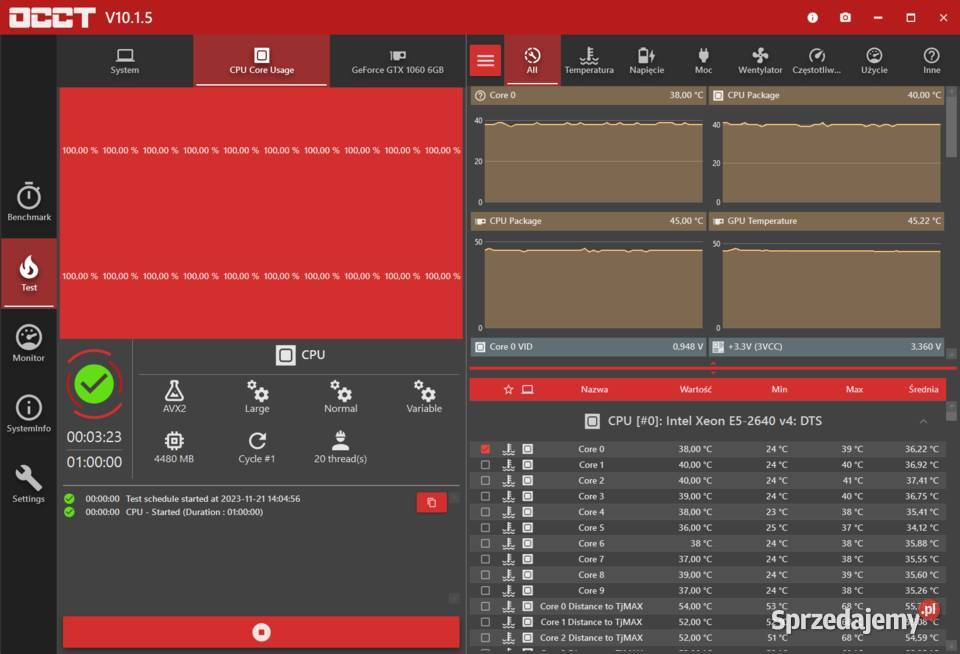Click the monitor column icon in header
This screenshot has width=960, height=654.
[x=528, y=389]
